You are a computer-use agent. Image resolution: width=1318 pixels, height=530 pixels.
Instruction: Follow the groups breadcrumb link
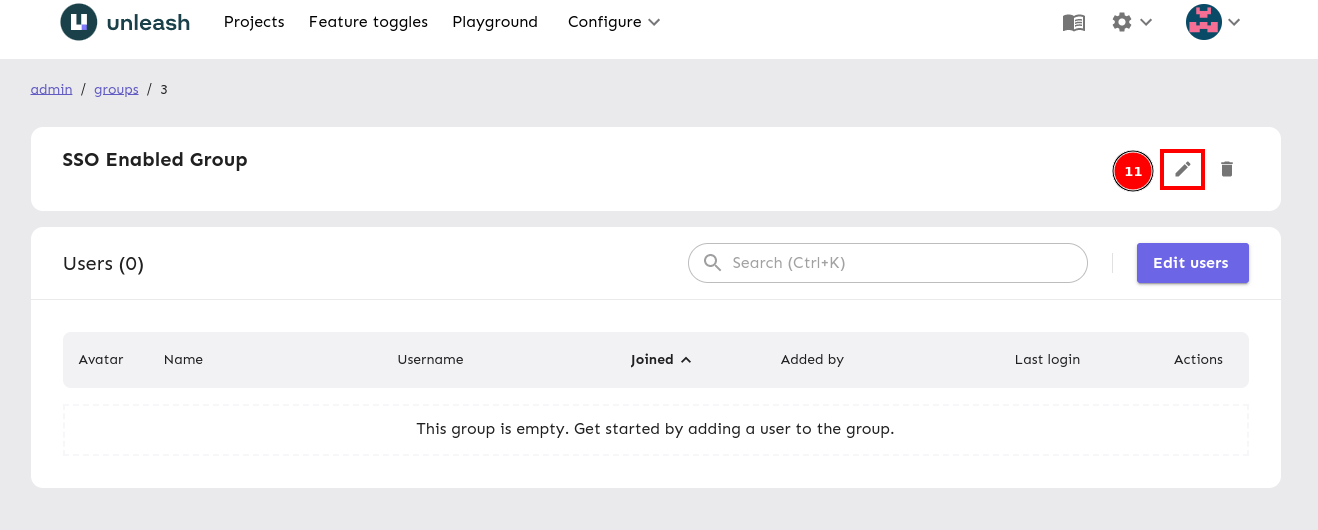pyautogui.click(x=116, y=89)
